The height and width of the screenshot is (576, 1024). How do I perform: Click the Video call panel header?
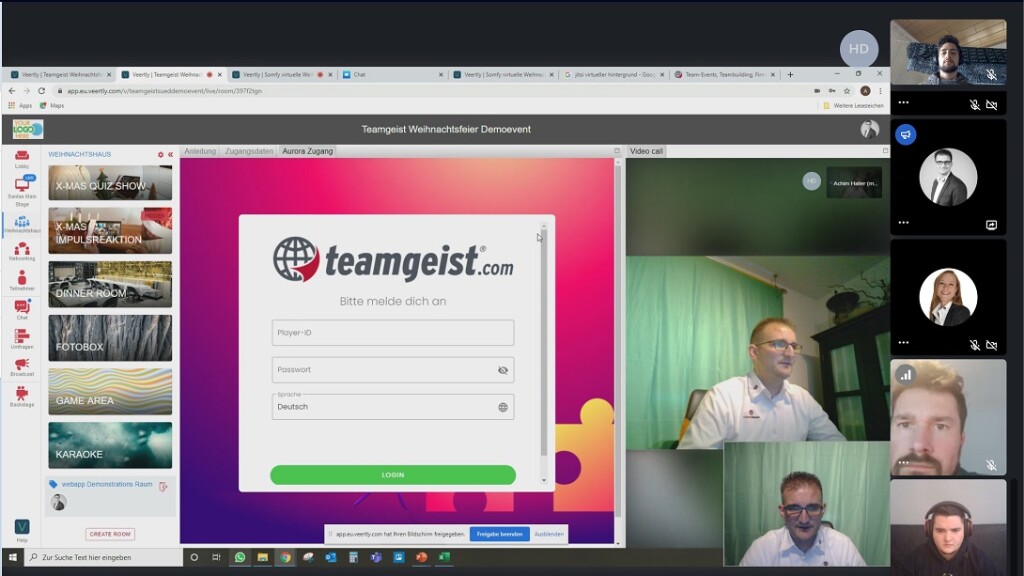pyautogui.click(x=646, y=151)
